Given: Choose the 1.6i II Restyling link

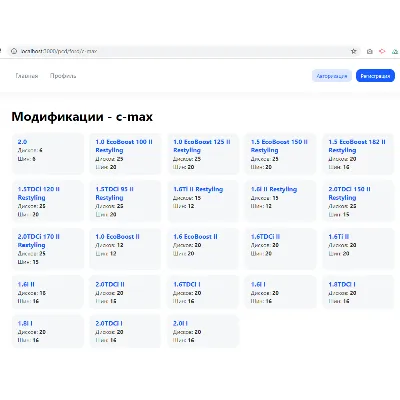Looking at the screenshot, I should 274,189.
